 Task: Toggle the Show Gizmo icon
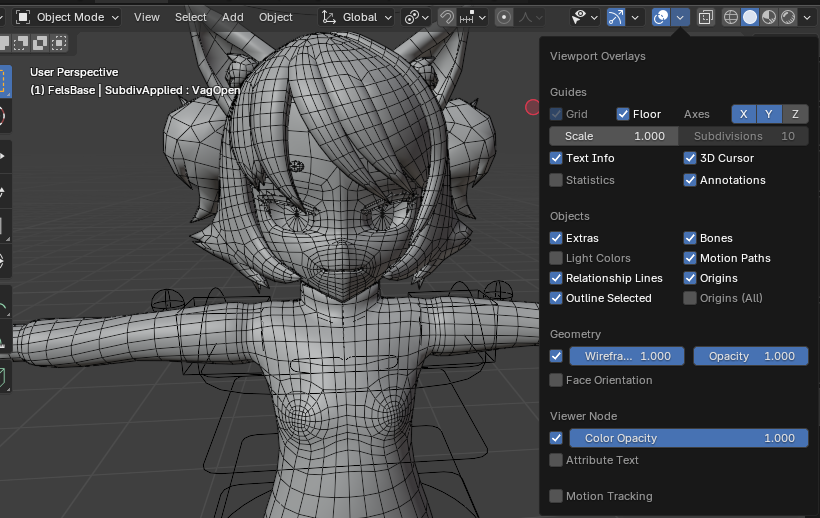tap(616, 17)
